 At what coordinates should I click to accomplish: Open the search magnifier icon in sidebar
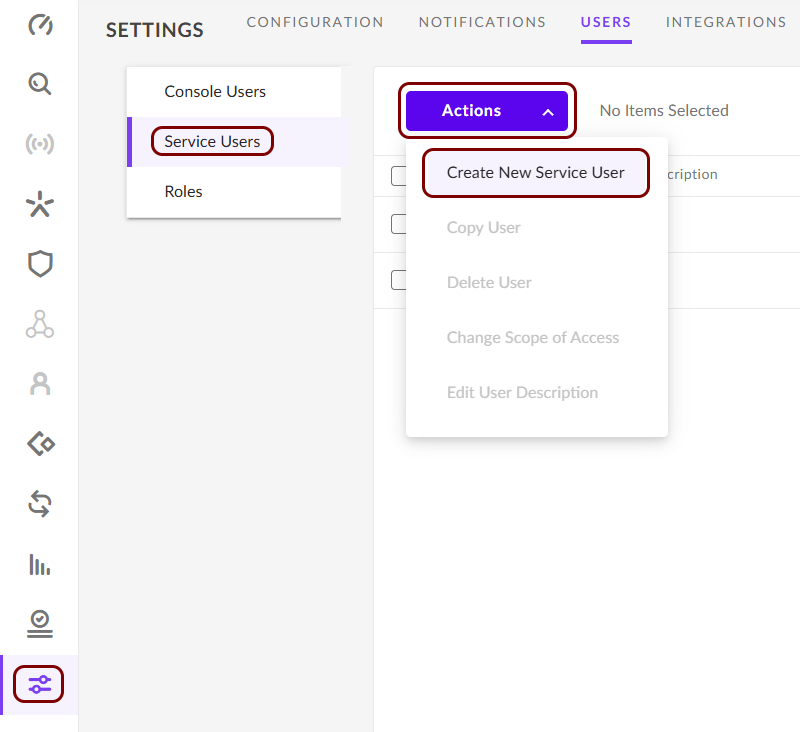click(40, 84)
